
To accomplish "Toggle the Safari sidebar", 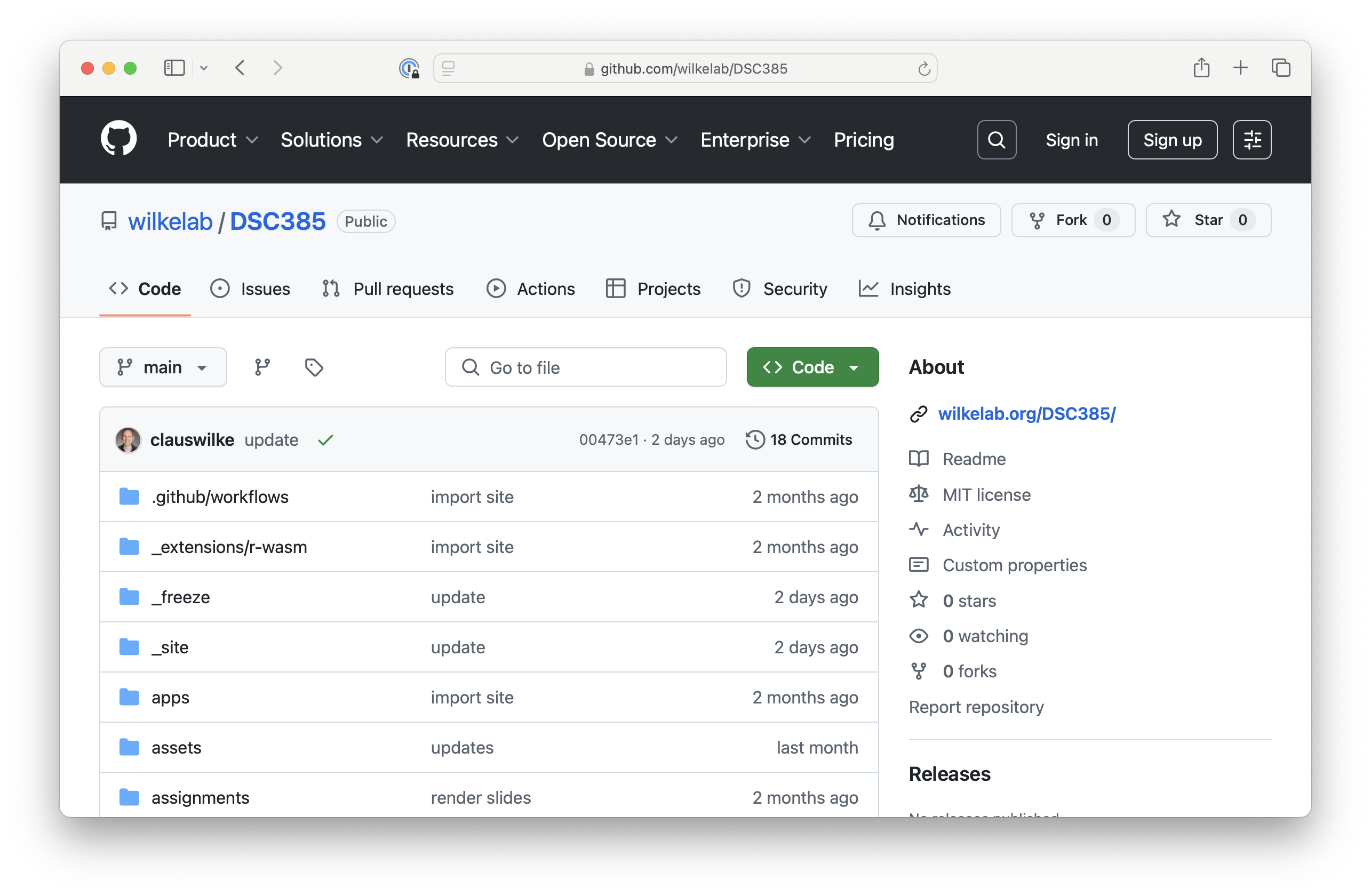I will pyautogui.click(x=174, y=68).
